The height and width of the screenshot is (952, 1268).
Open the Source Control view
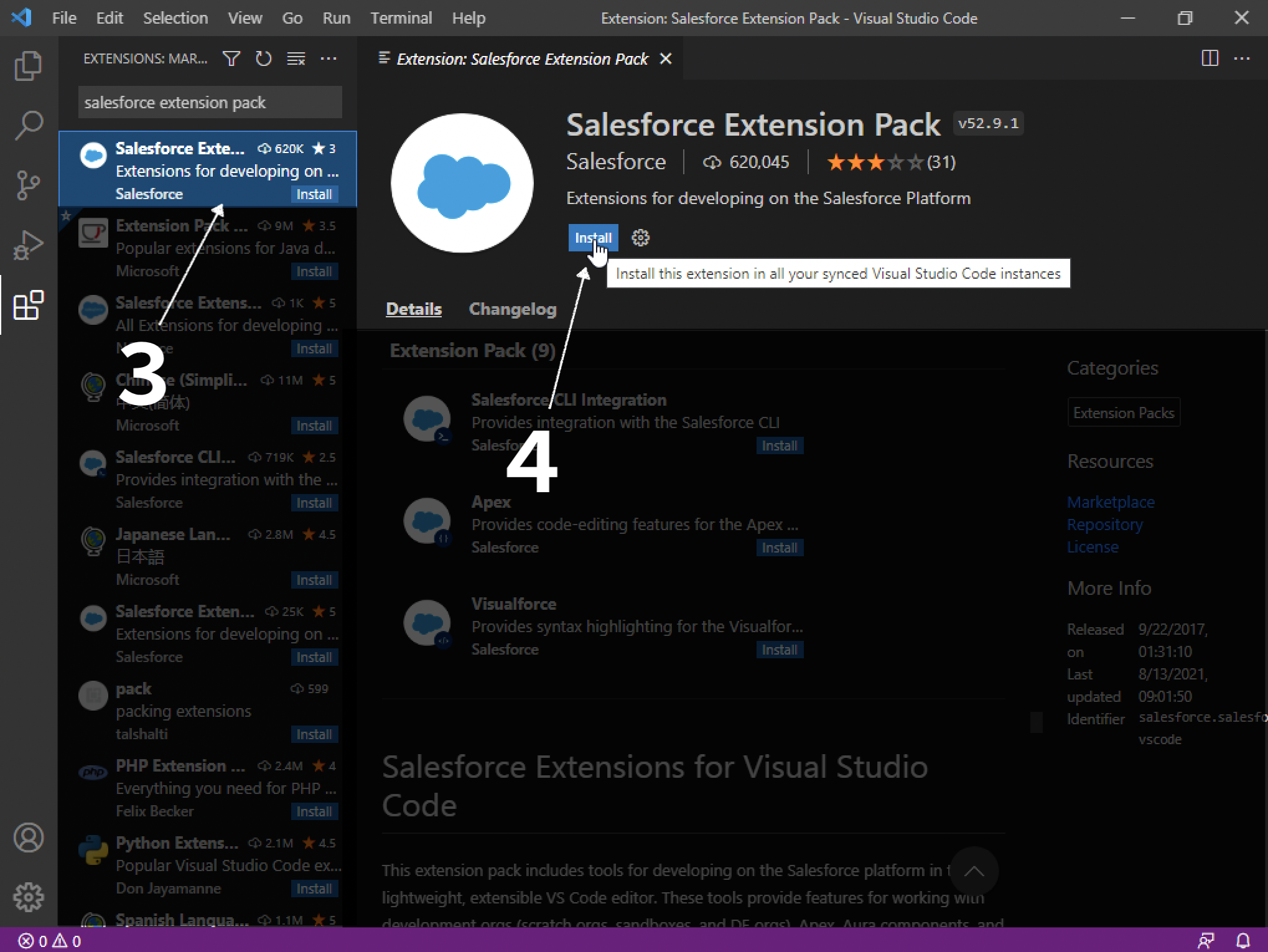[x=28, y=185]
